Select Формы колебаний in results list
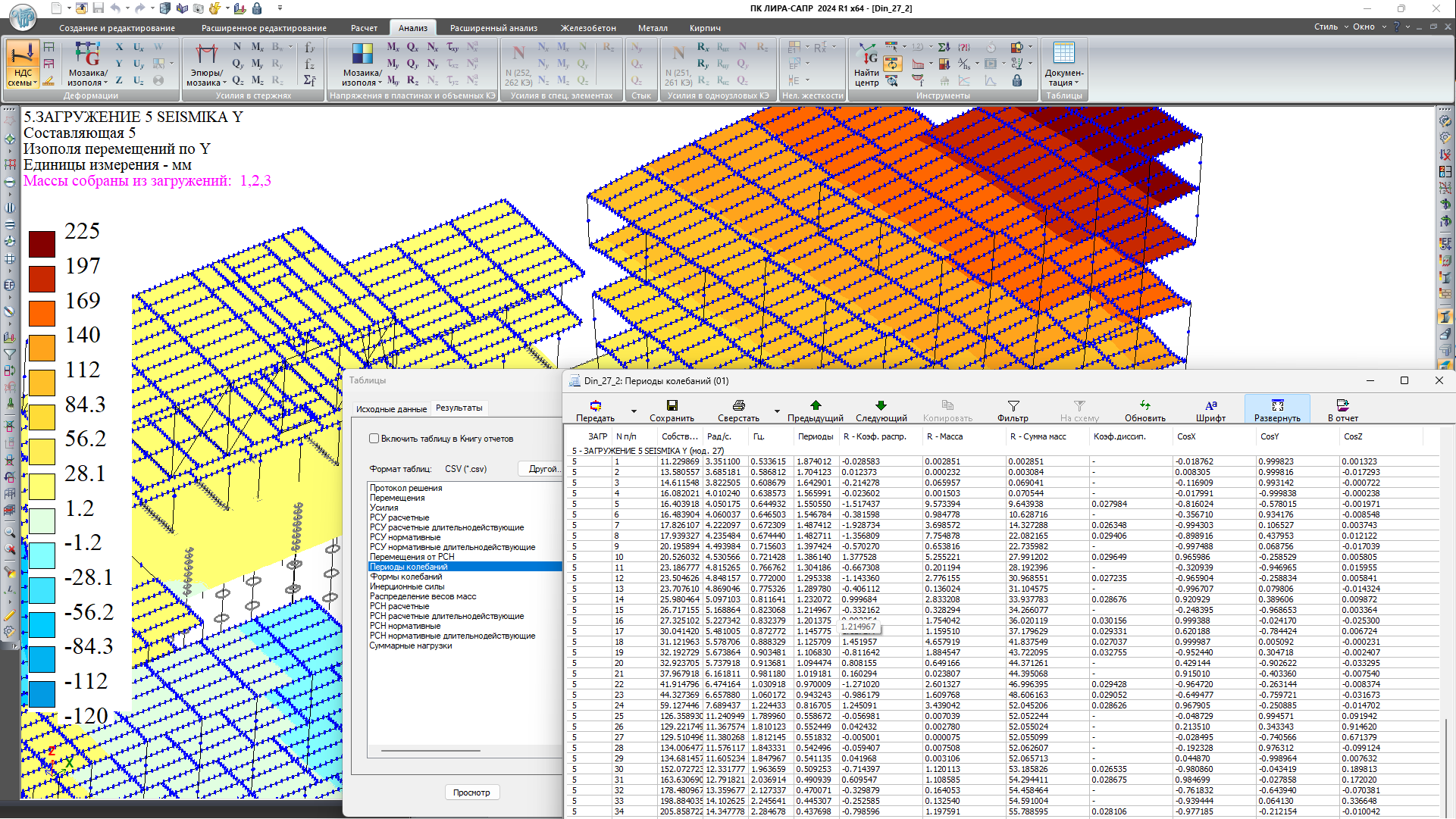 (x=405, y=577)
